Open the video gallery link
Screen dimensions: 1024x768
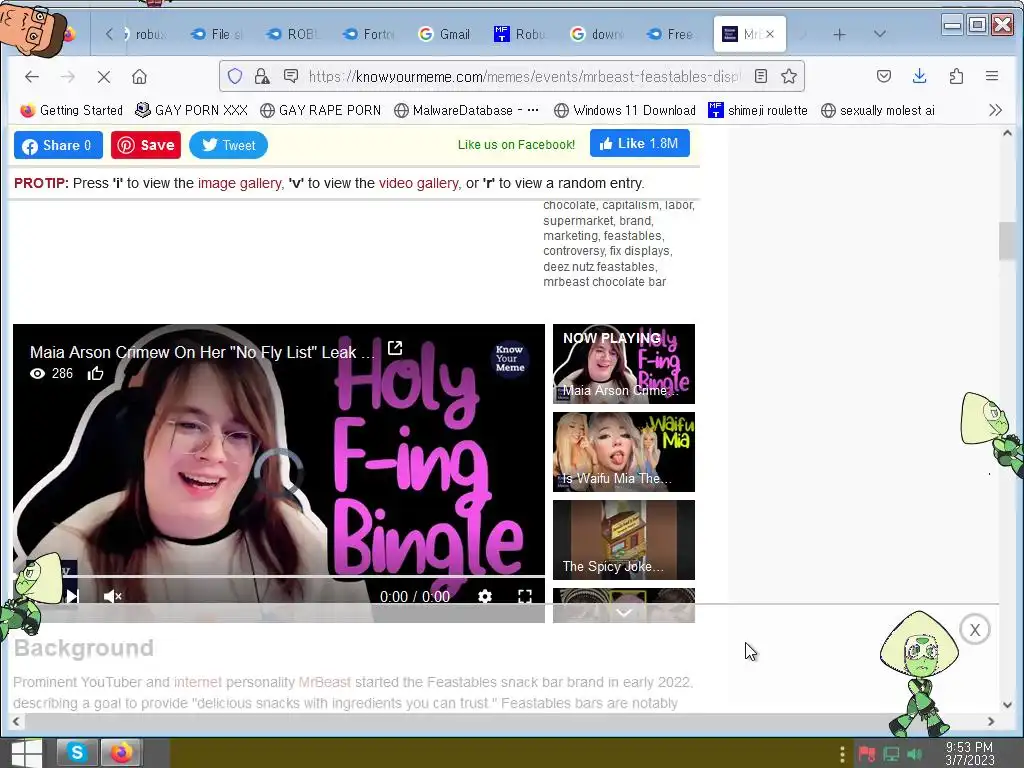pos(419,184)
